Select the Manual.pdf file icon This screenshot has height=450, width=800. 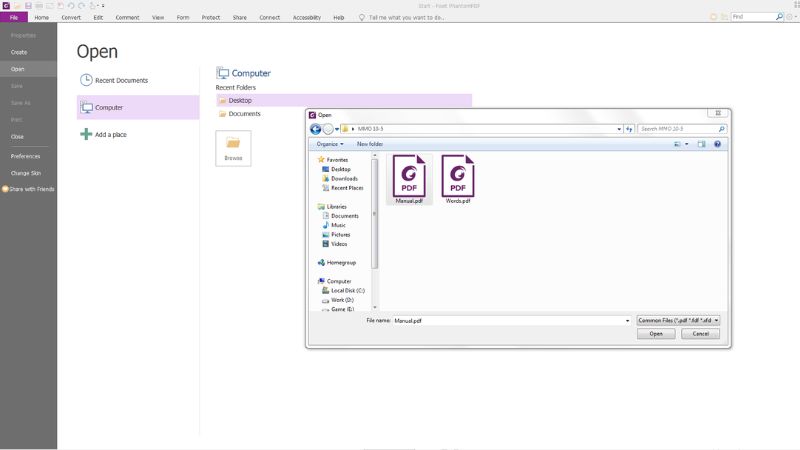(x=408, y=176)
